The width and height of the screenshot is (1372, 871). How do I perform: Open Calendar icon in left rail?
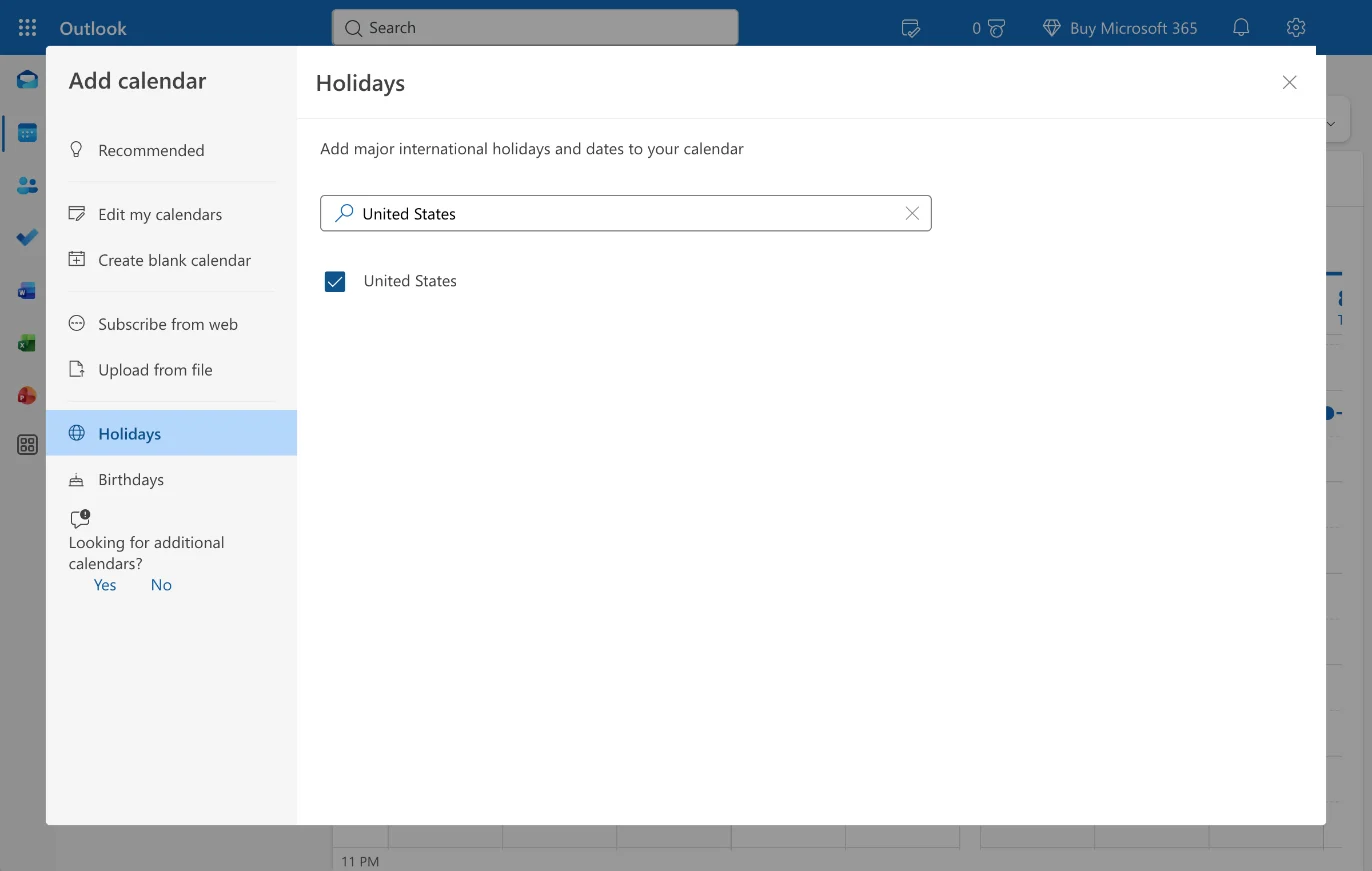[x=27, y=133]
